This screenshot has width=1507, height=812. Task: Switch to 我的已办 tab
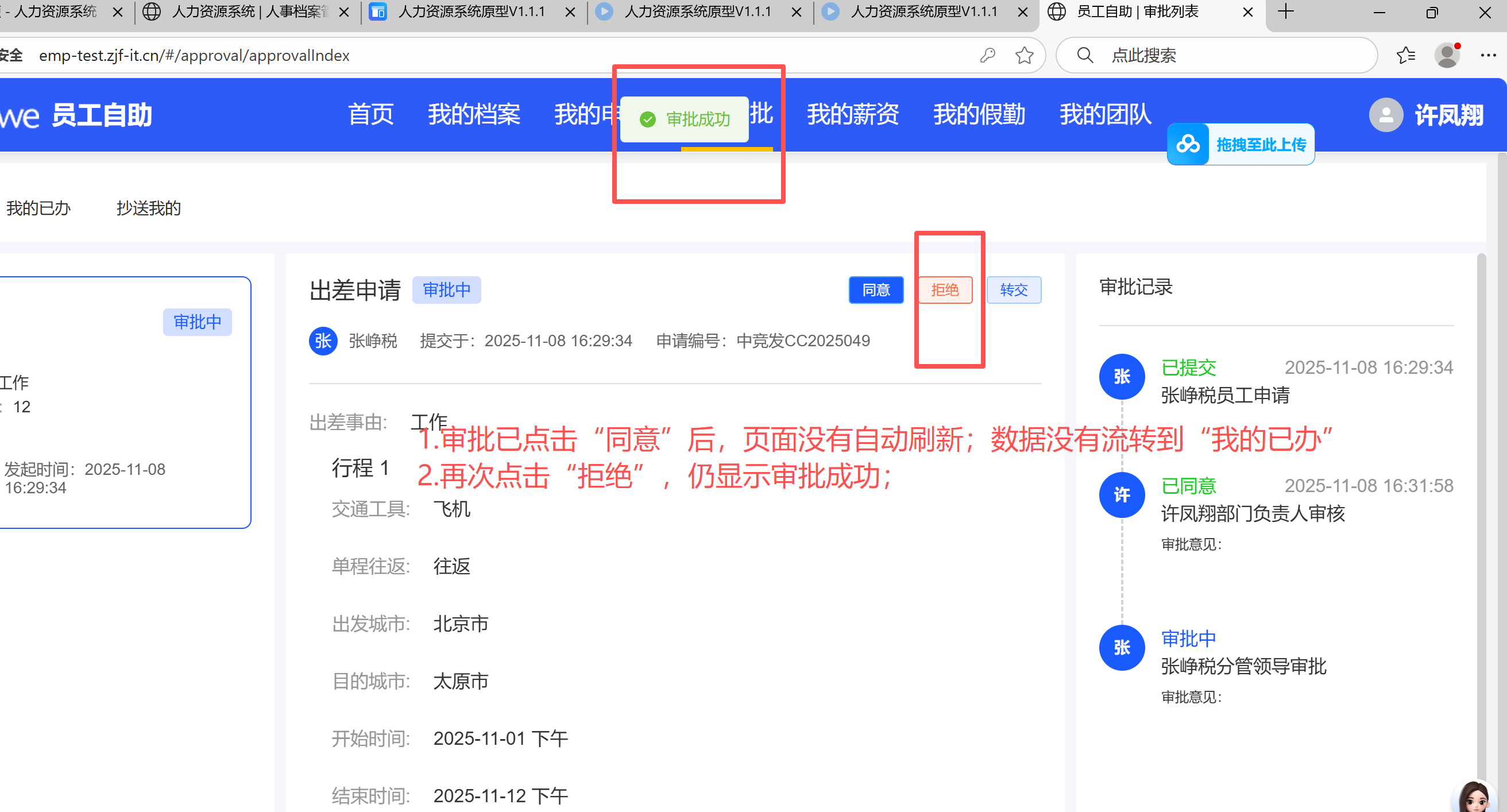[x=38, y=208]
